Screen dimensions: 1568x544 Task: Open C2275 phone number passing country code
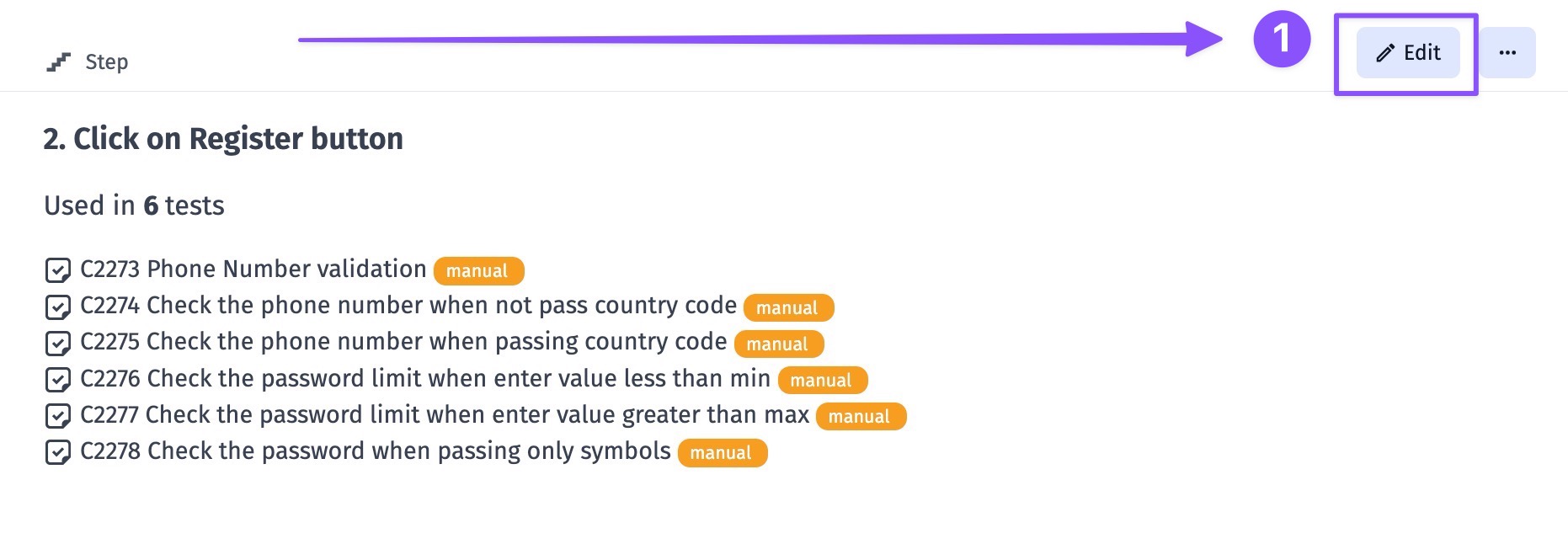pyautogui.click(x=403, y=342)
